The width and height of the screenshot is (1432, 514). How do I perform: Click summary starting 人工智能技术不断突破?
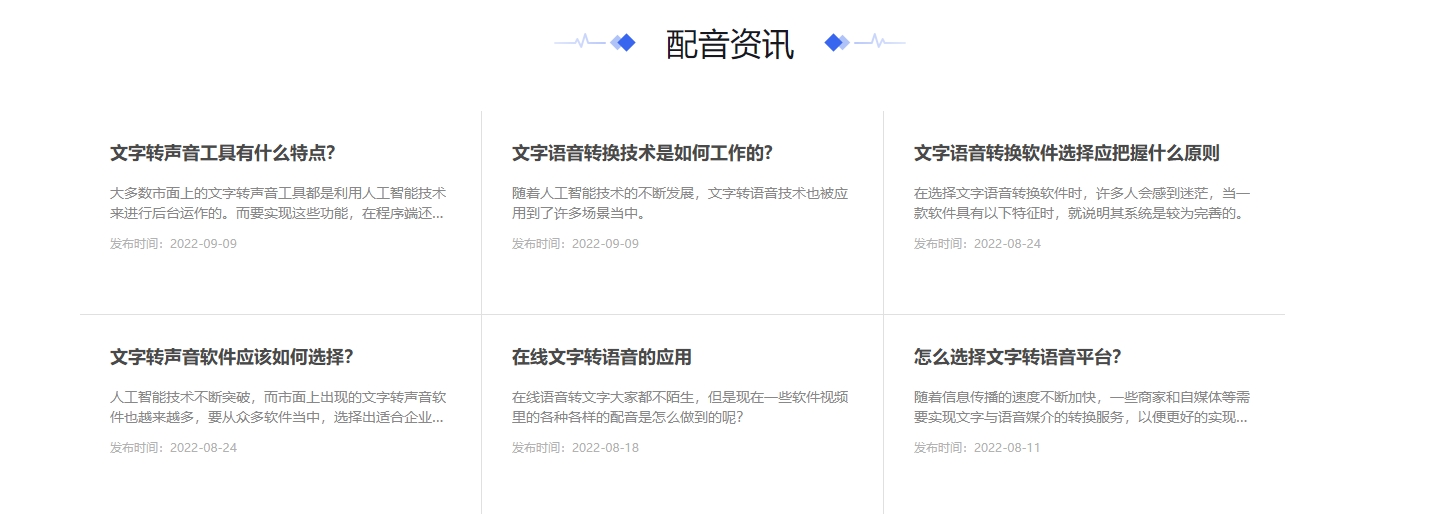tap(277, 407)
